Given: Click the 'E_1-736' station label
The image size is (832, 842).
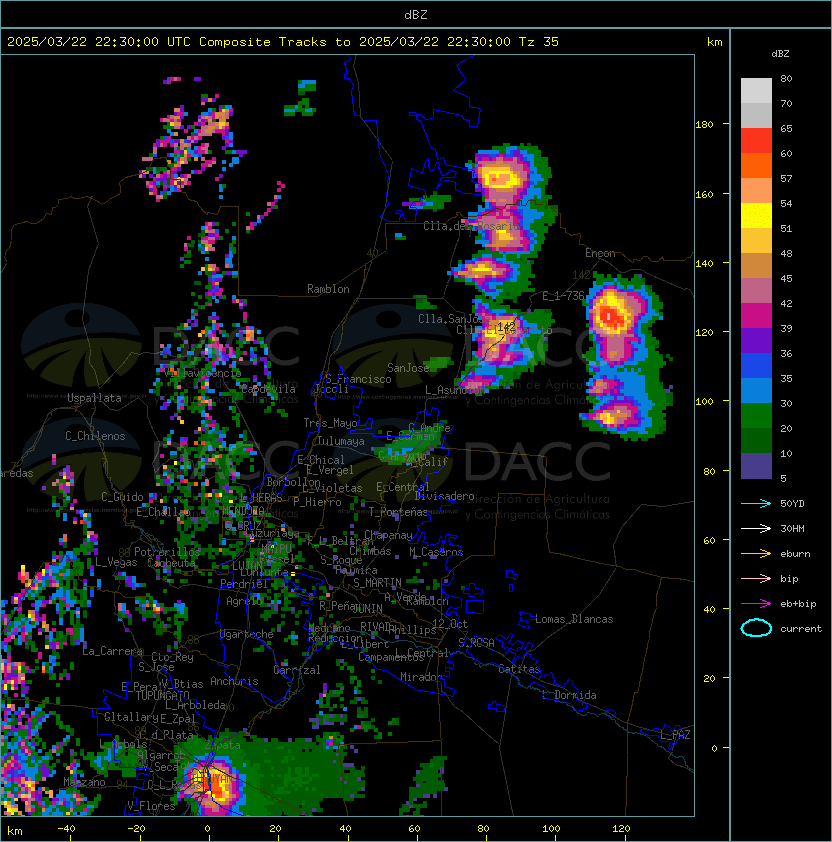Looking at the screenshot, I should (x=563, y=296).
